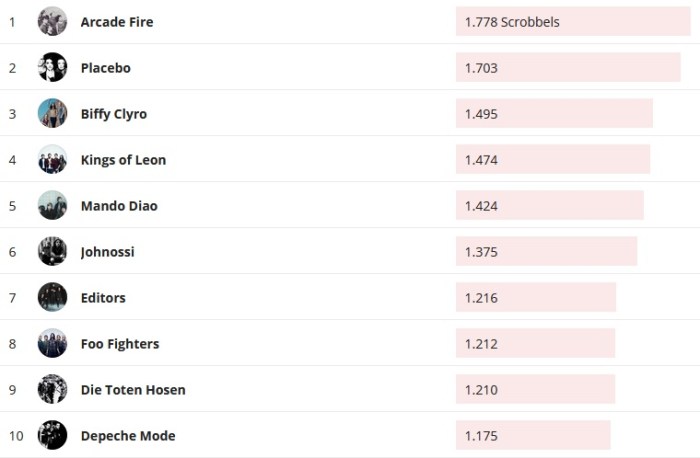Open the Depeche Mode avatar thumbnail

[52, 435]
